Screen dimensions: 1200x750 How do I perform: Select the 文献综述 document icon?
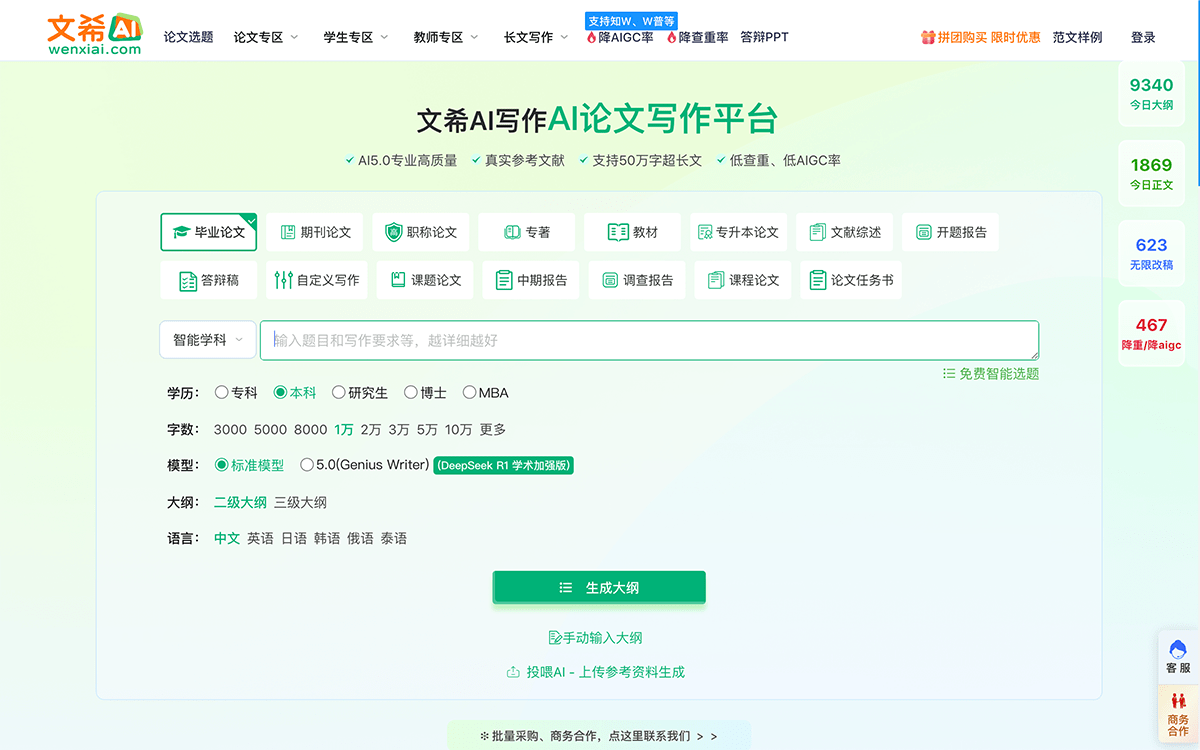pos(818,232)
